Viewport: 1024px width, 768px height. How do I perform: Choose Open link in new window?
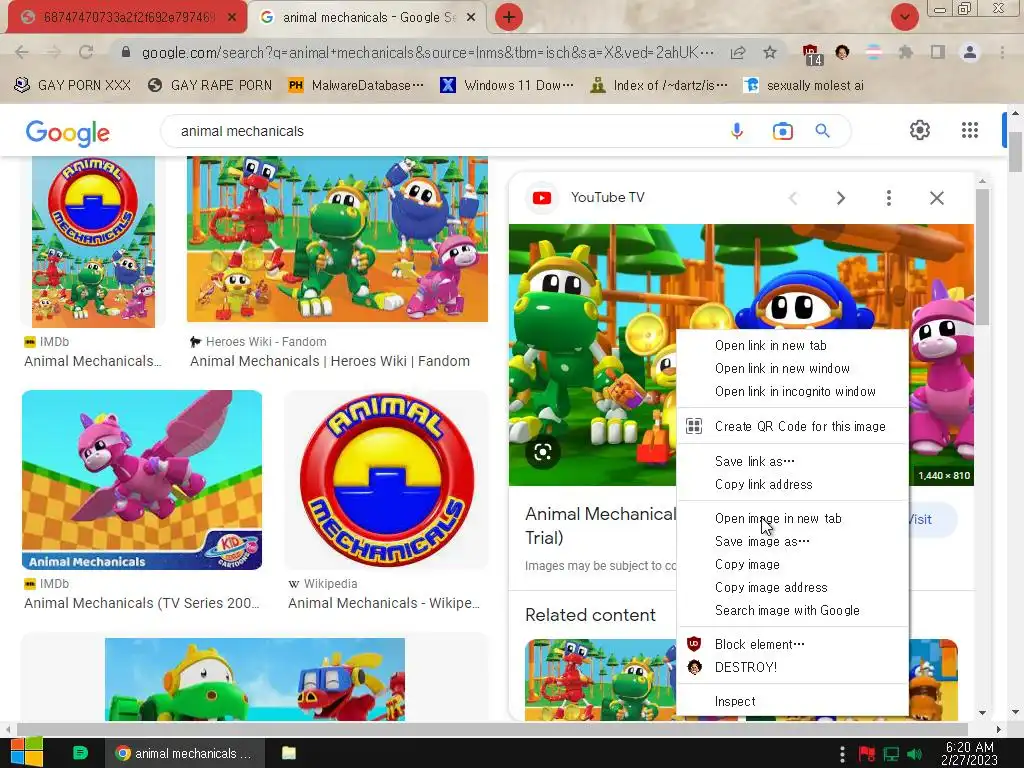point(792,368)
